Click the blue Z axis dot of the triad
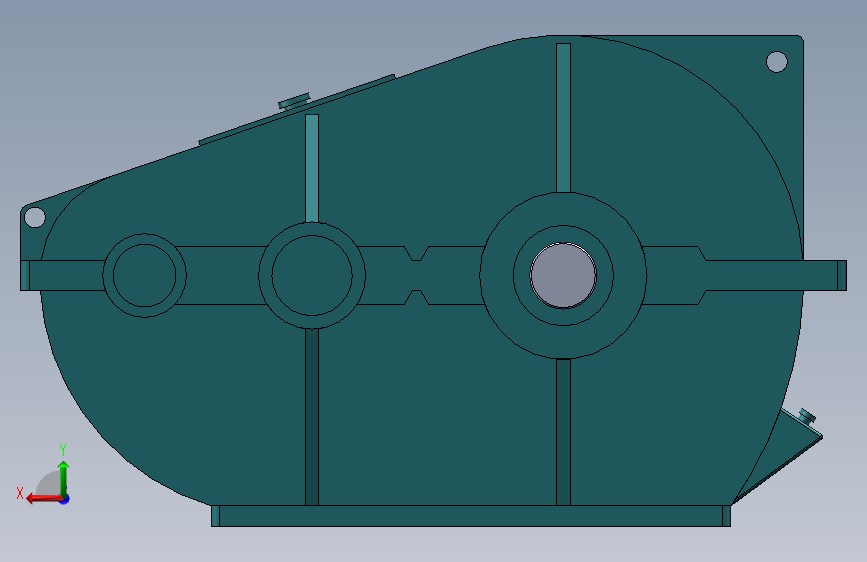The width and height of the screenshot is (867, 562). [x=65, y=500]
